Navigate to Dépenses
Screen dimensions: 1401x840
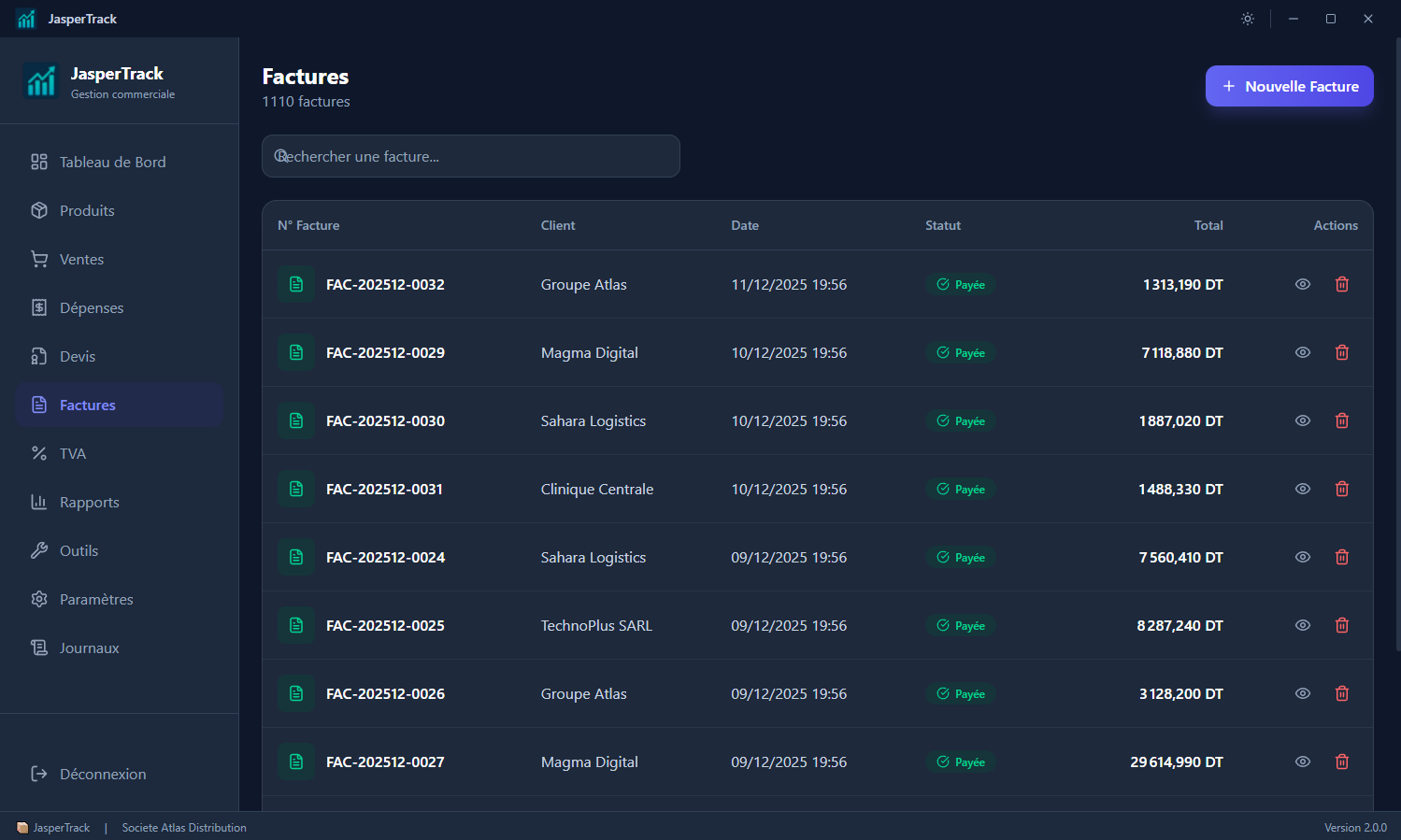(x=119, y=307)
